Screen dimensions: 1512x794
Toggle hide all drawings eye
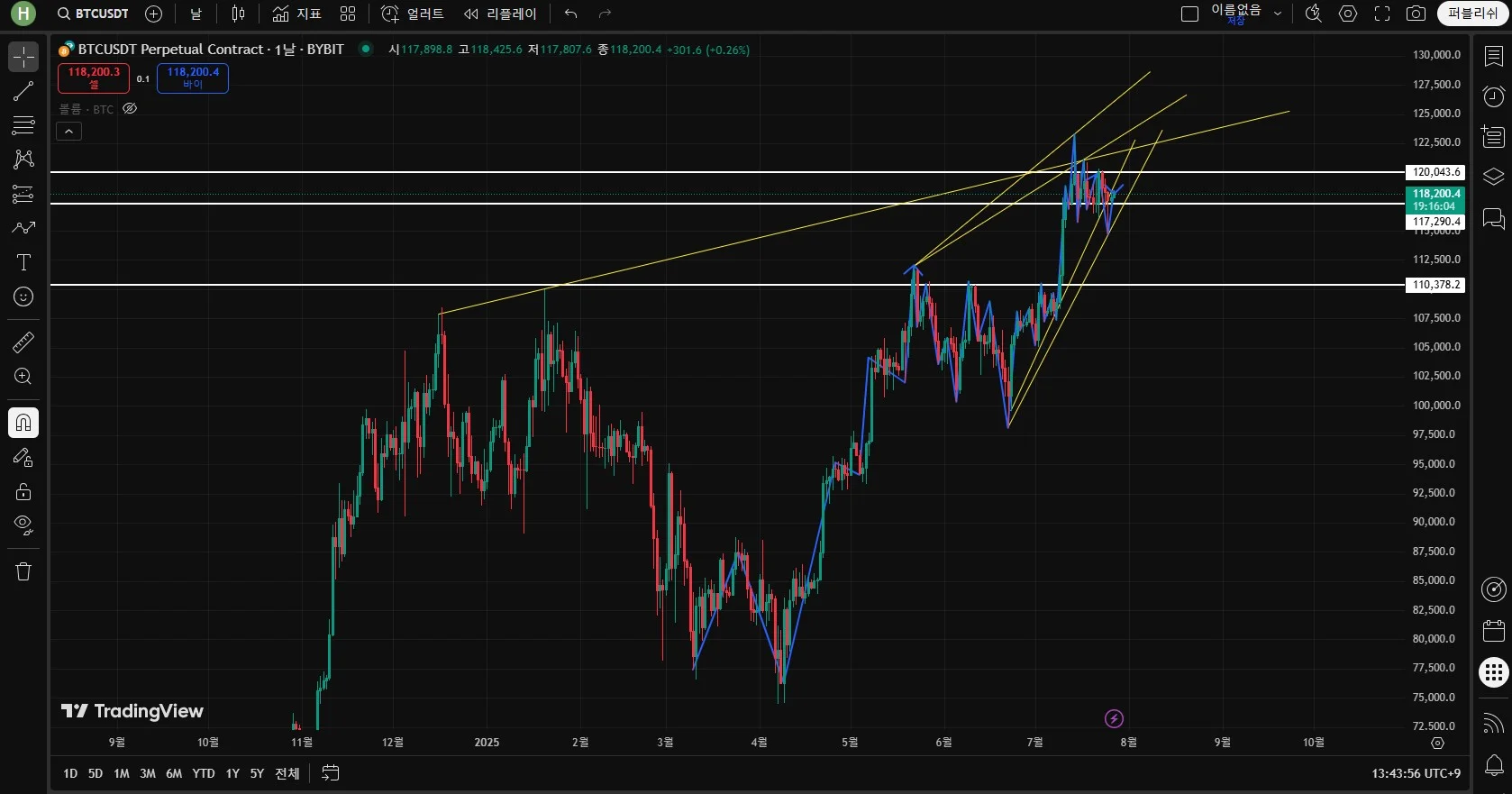23,525
